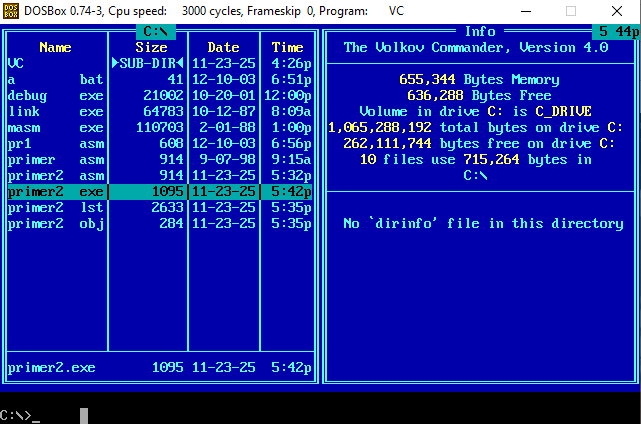641x424 pixels.
Task: Click the C:\ drive label on left panel
Action: click(156, 31)
